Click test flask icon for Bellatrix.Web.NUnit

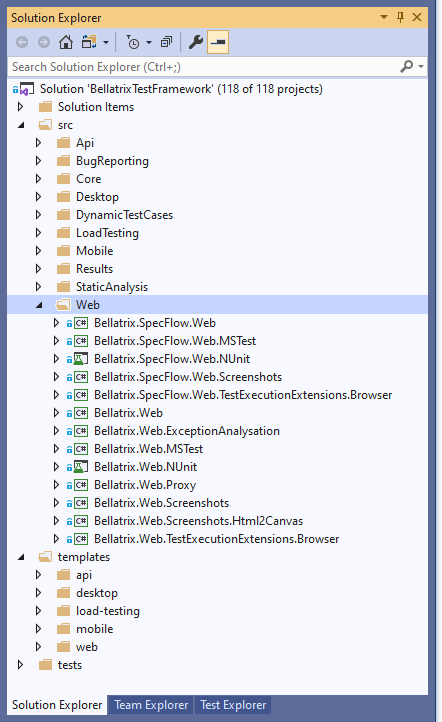click(81, 467)
